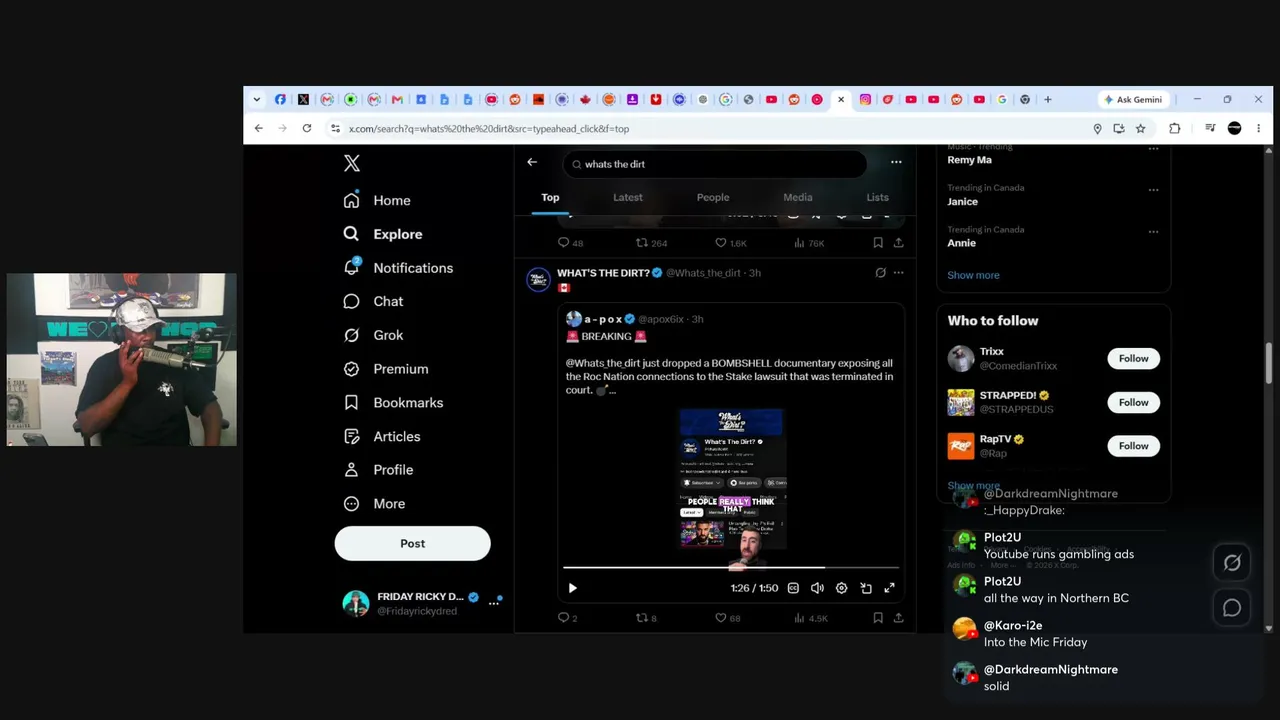1280x720 pixels.
Task: Open the @Whats_the_dirt handle link
Action: 703,273
